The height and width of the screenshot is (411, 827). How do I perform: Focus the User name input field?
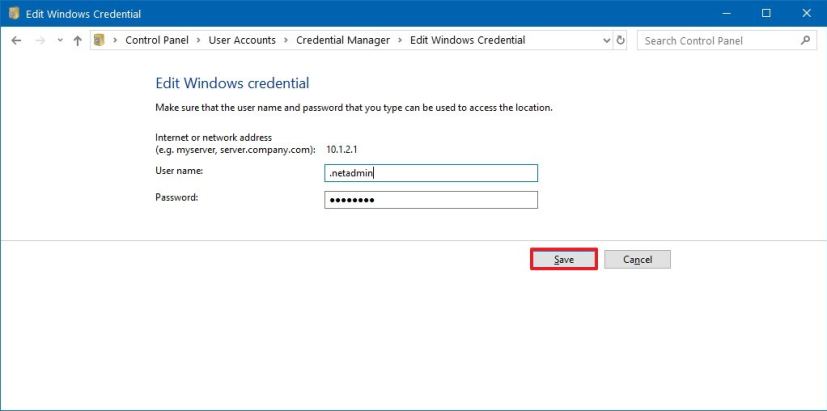click(431, 173)
